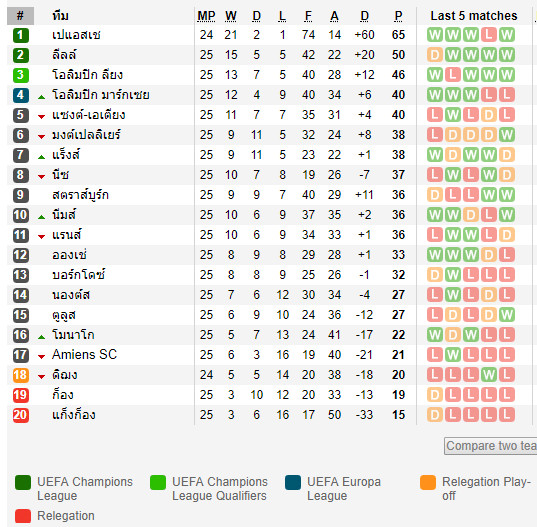Image resolution: width=537 pixels, height=527 pixels.
Task: Click the rank 20 red position badge
Action: point(21,415)
